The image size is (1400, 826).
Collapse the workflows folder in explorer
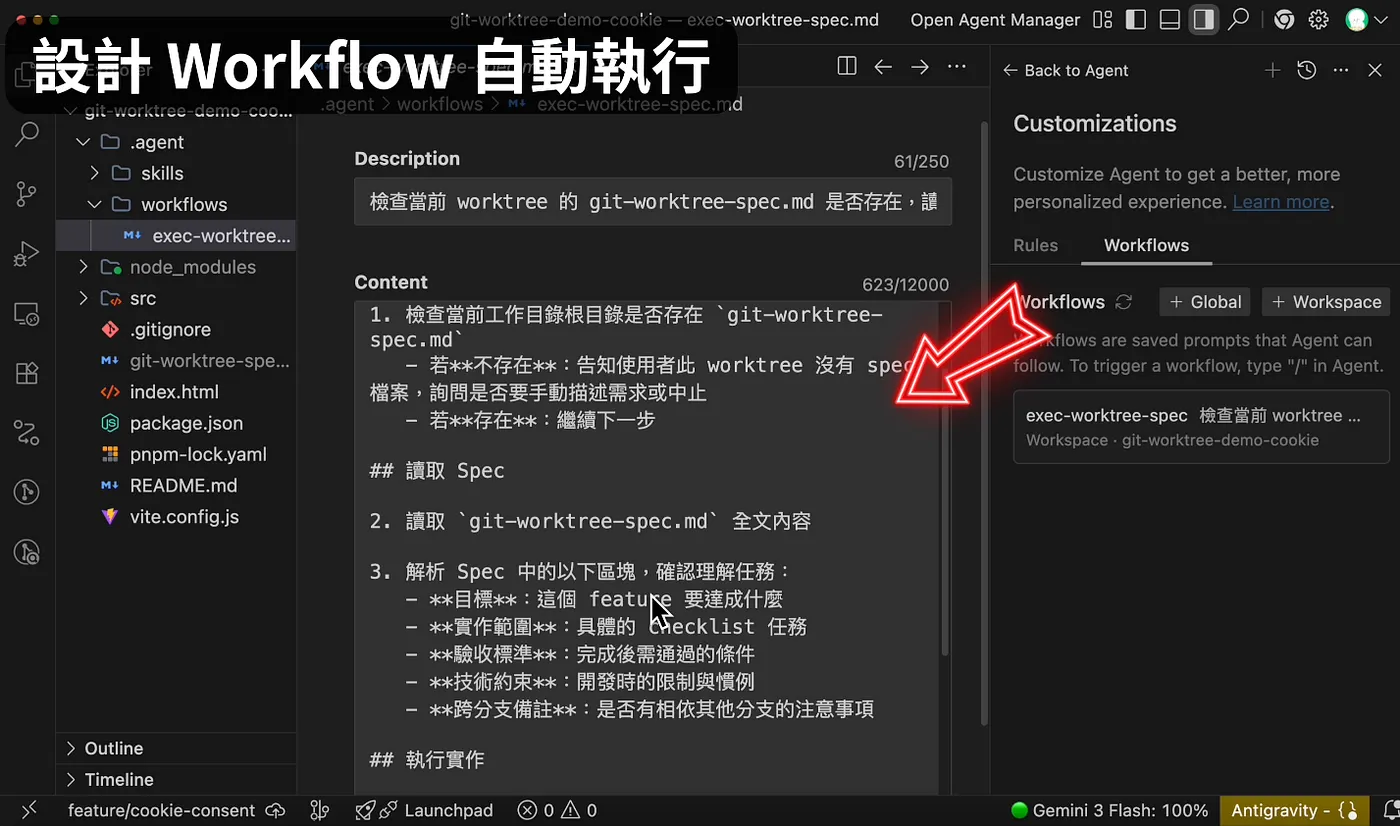(95, 204)
